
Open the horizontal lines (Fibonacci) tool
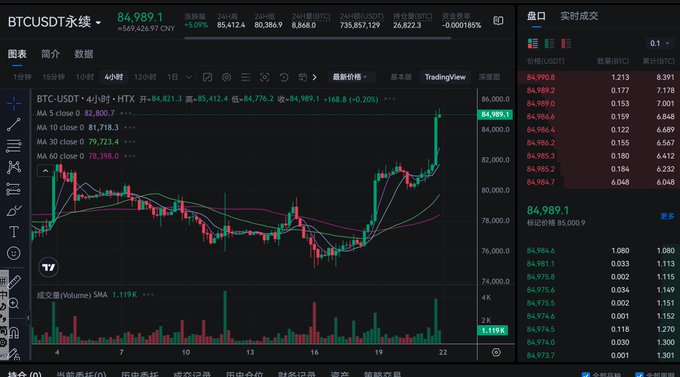click(x=13, y=146)
